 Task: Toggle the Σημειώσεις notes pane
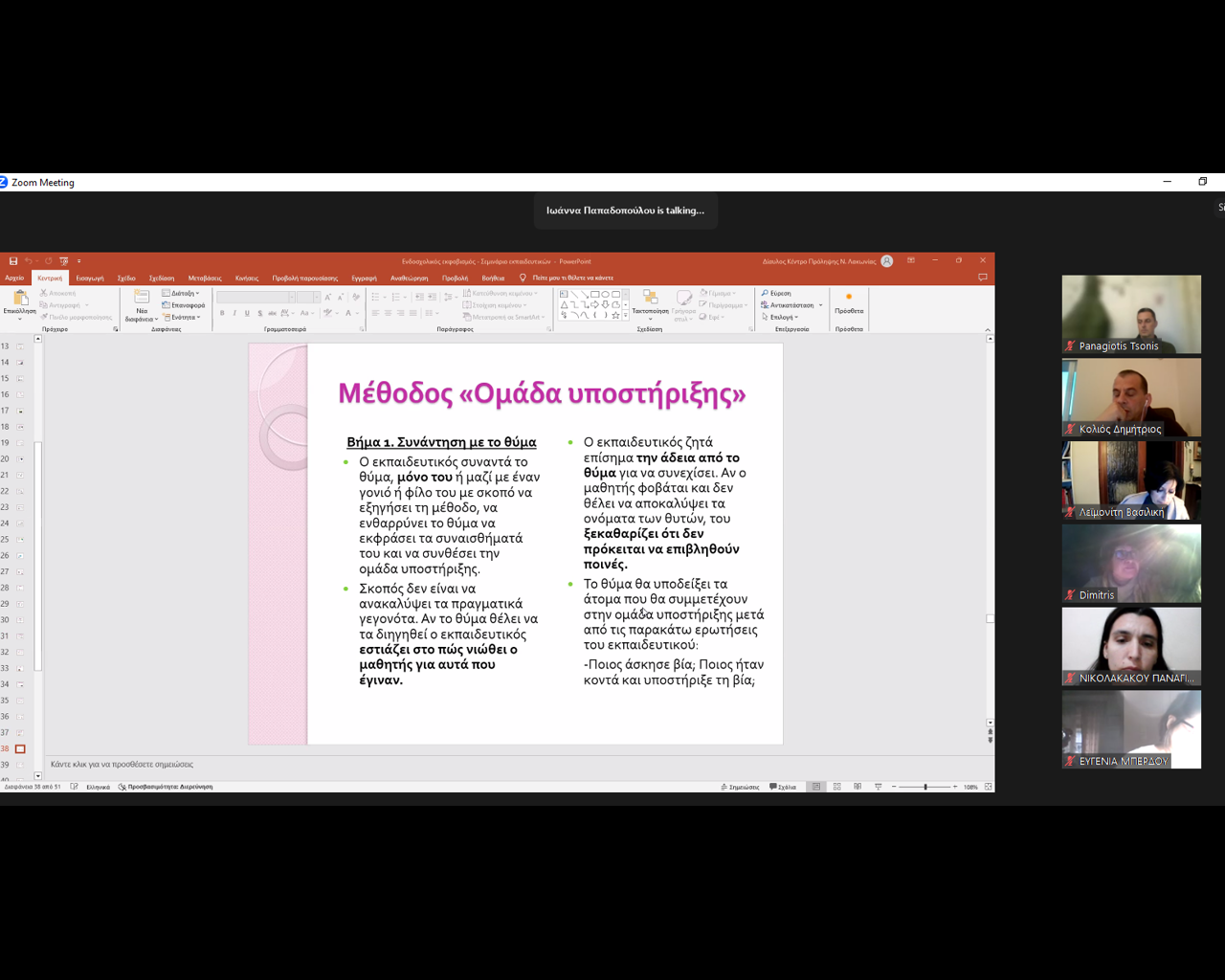740,787
